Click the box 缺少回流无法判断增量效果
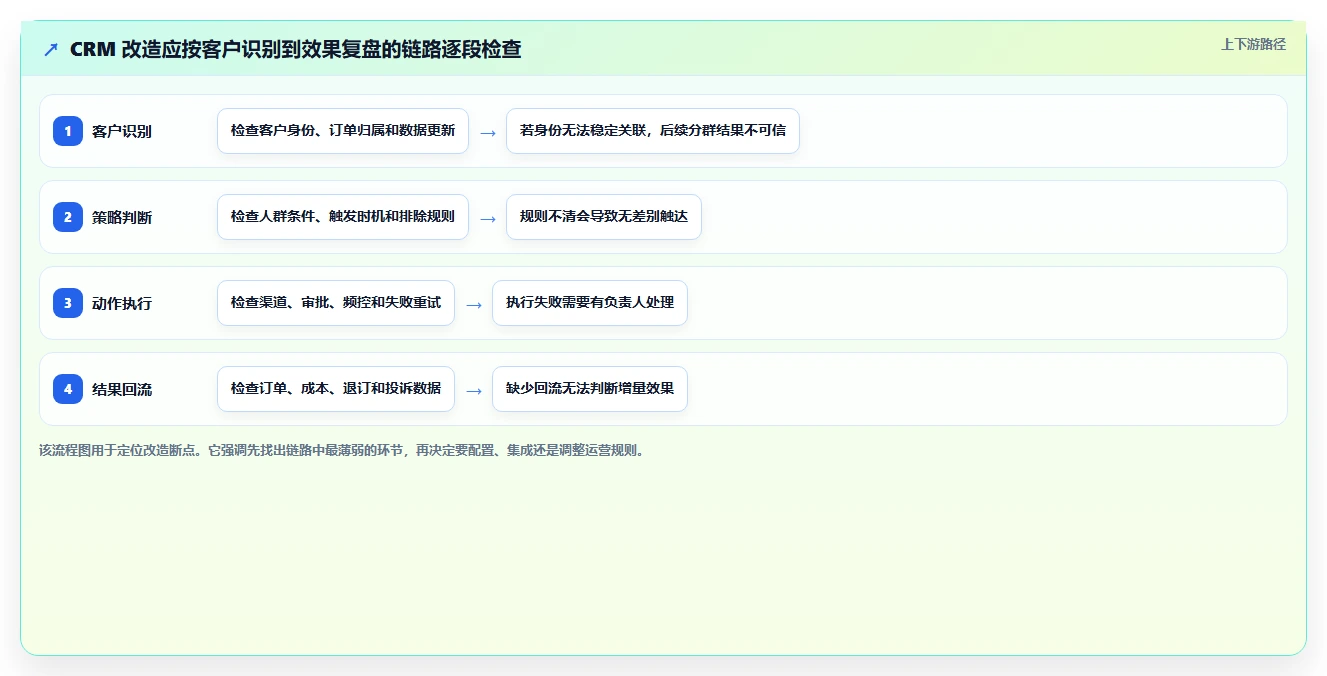1327x676 pixels. pos(590,389)
